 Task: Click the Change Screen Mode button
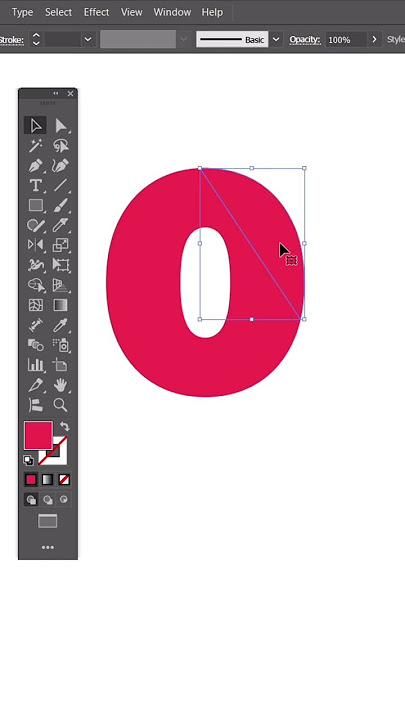pyautogui.click(x=48, y=521)
